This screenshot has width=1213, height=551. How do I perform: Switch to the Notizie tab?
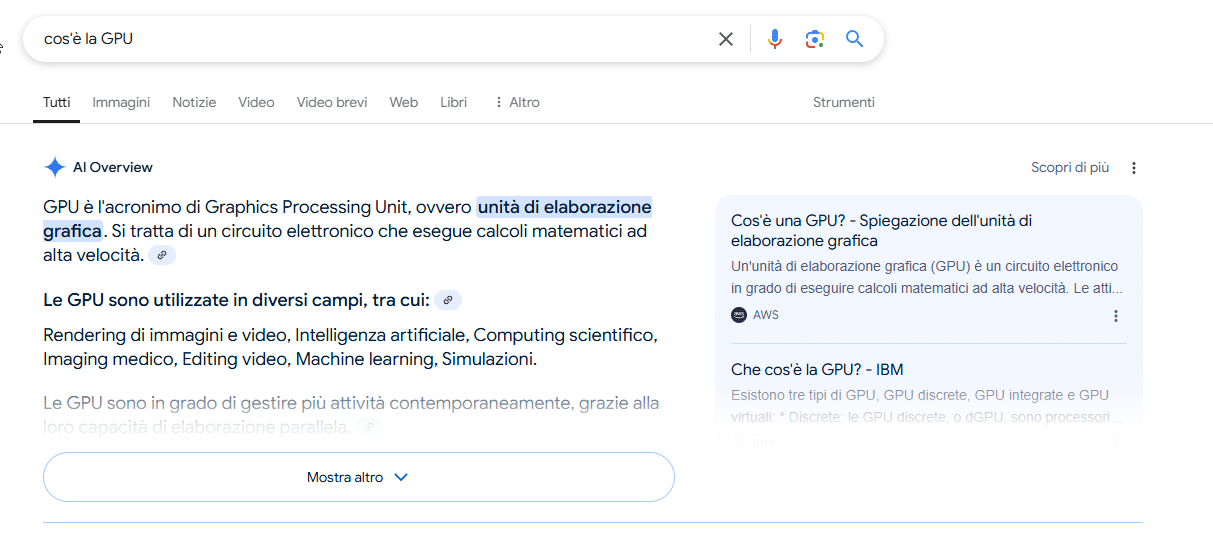(194, 102)
